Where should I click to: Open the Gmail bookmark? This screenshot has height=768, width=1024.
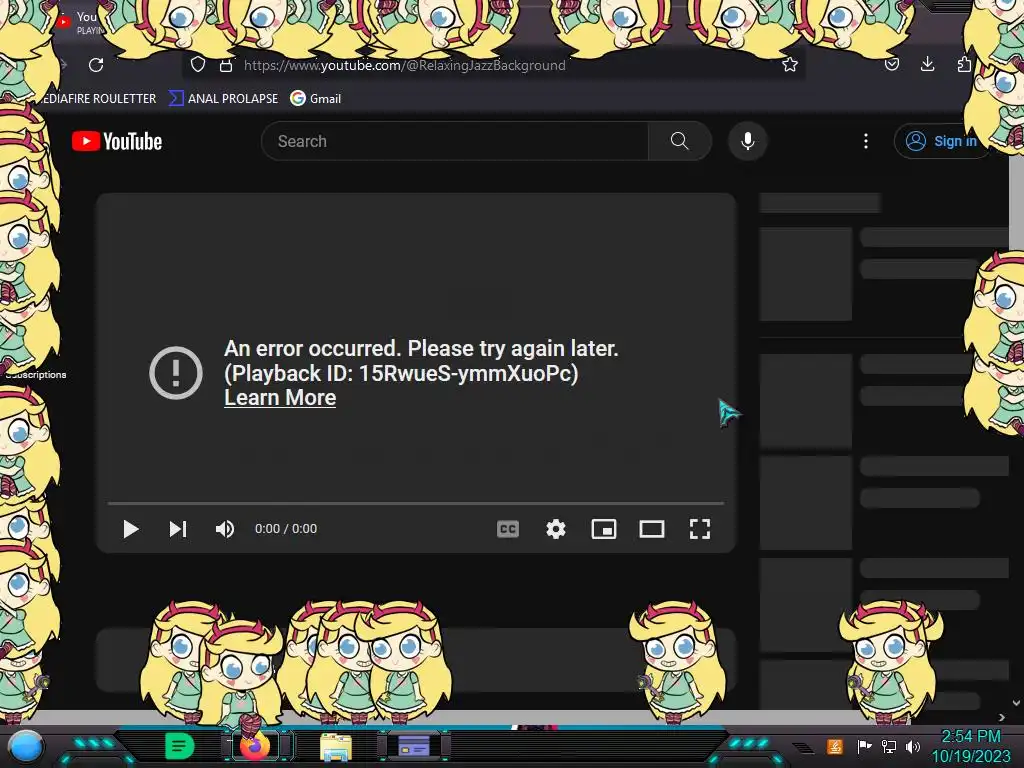[316, 99]
